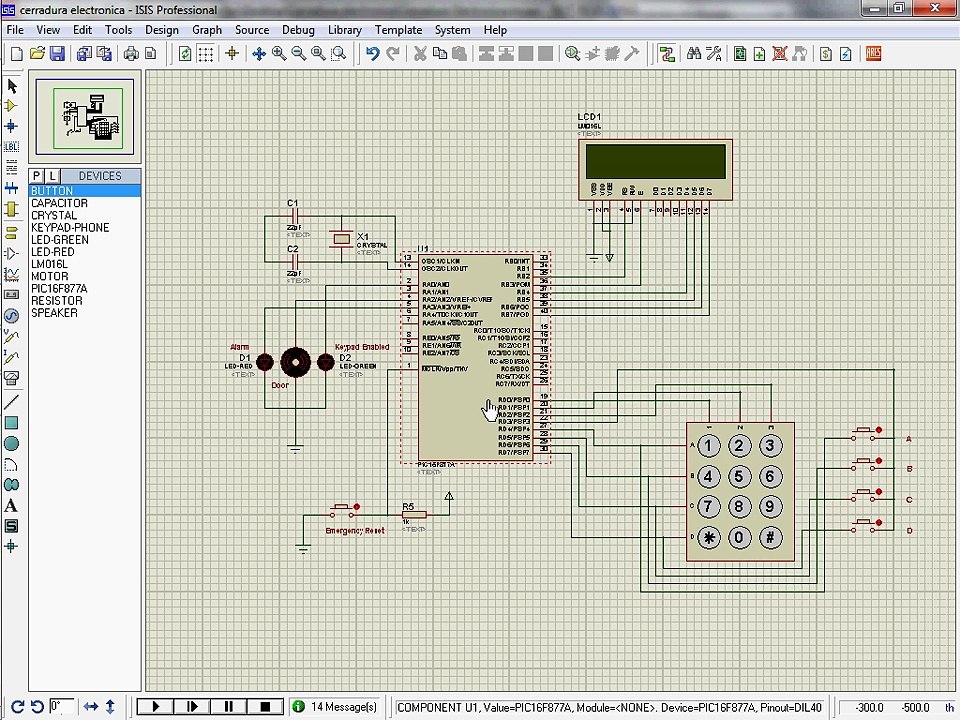Save the current design
The width and height of the screenshot is (960, 720).
point(57,54)
